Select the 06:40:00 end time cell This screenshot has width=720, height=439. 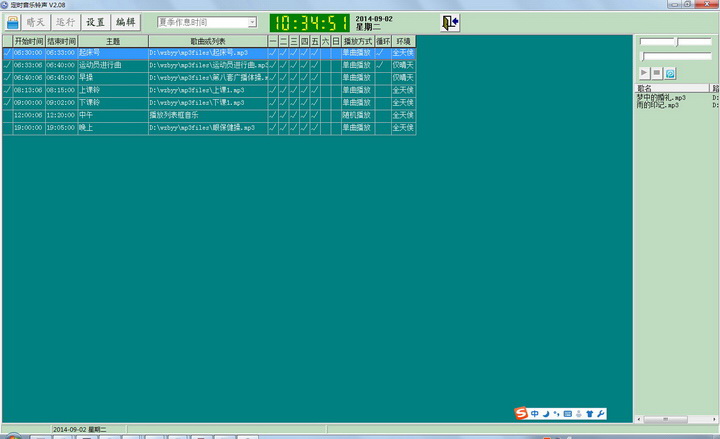(62, 65)
